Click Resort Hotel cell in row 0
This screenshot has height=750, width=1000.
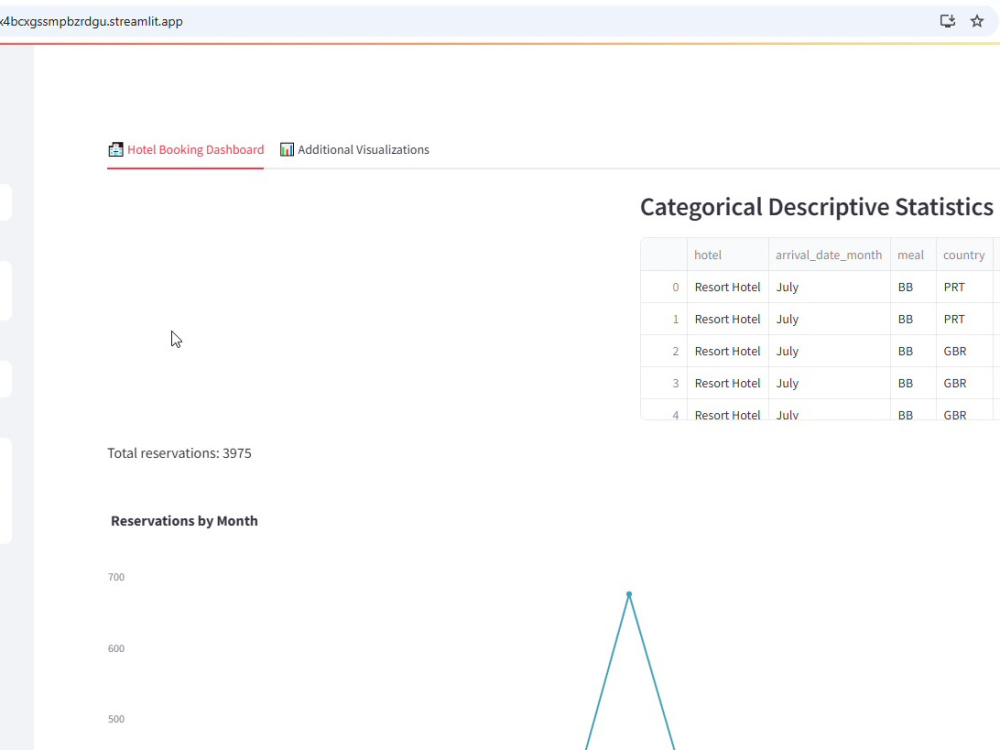click(728, 287)
